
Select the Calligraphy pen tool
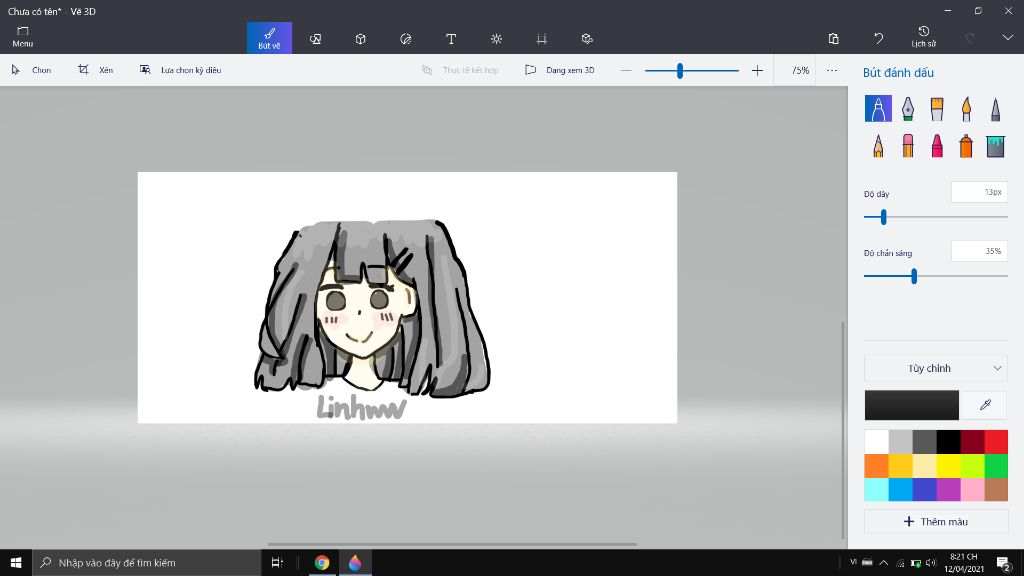click(908, 108)
